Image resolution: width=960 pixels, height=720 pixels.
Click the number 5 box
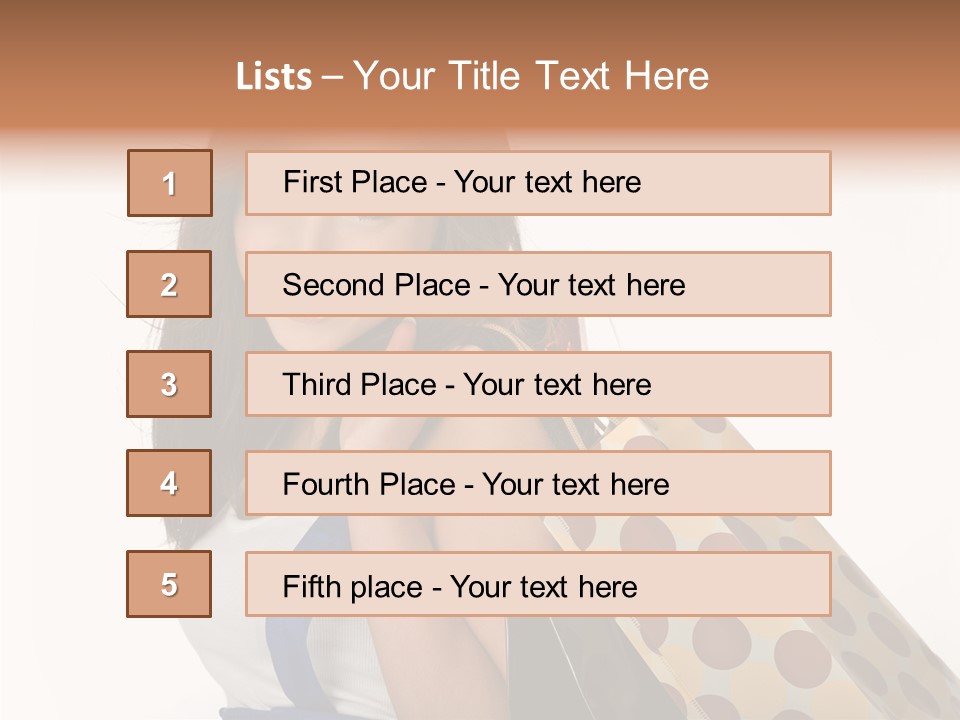click(x=169, y=584)
